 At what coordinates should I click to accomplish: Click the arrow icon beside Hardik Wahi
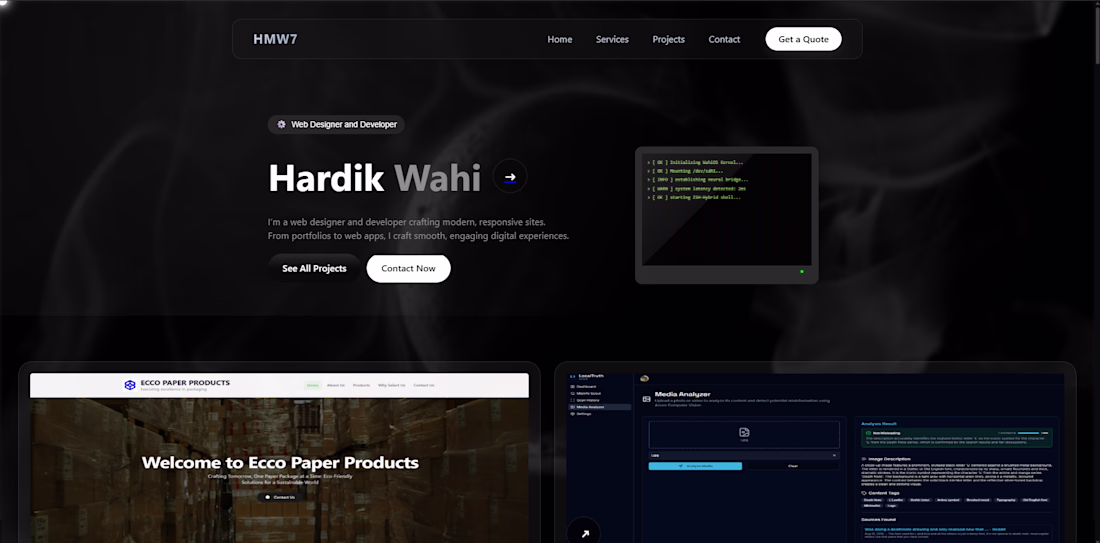(510, 177)
